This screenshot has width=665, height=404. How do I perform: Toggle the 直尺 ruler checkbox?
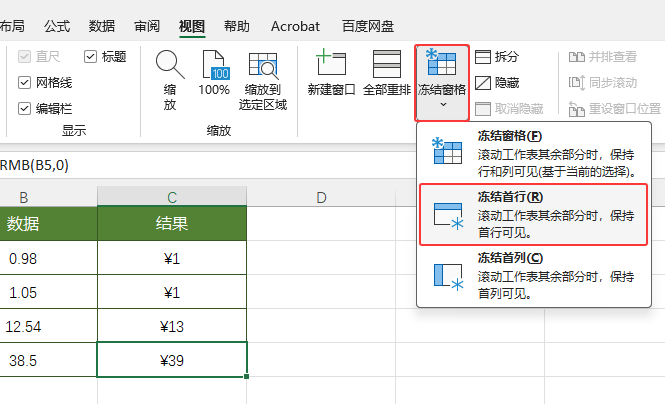click(x=25, y=56)
